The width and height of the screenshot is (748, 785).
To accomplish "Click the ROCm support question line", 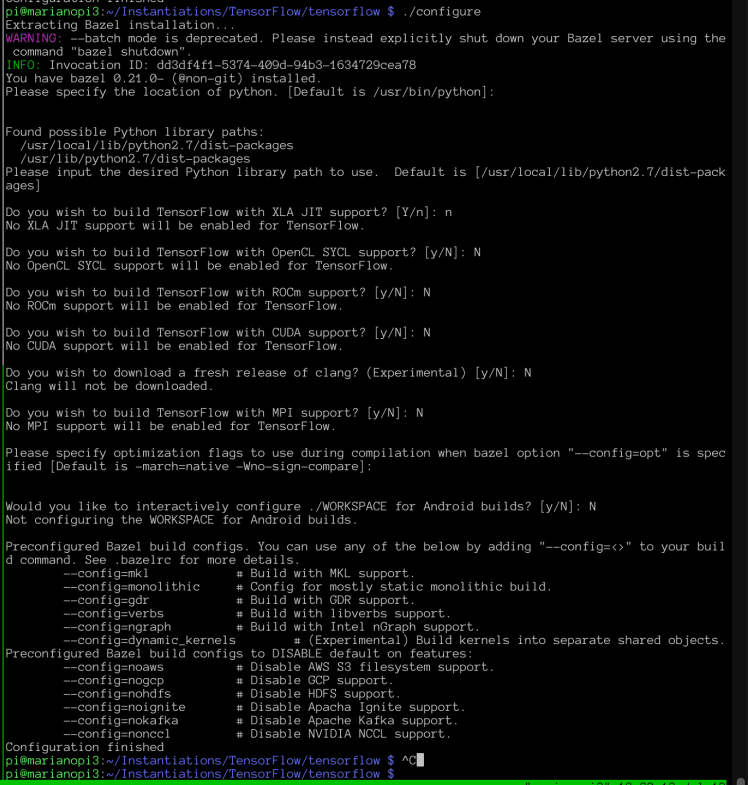I will pyautogui.click(x=218, y=292).
